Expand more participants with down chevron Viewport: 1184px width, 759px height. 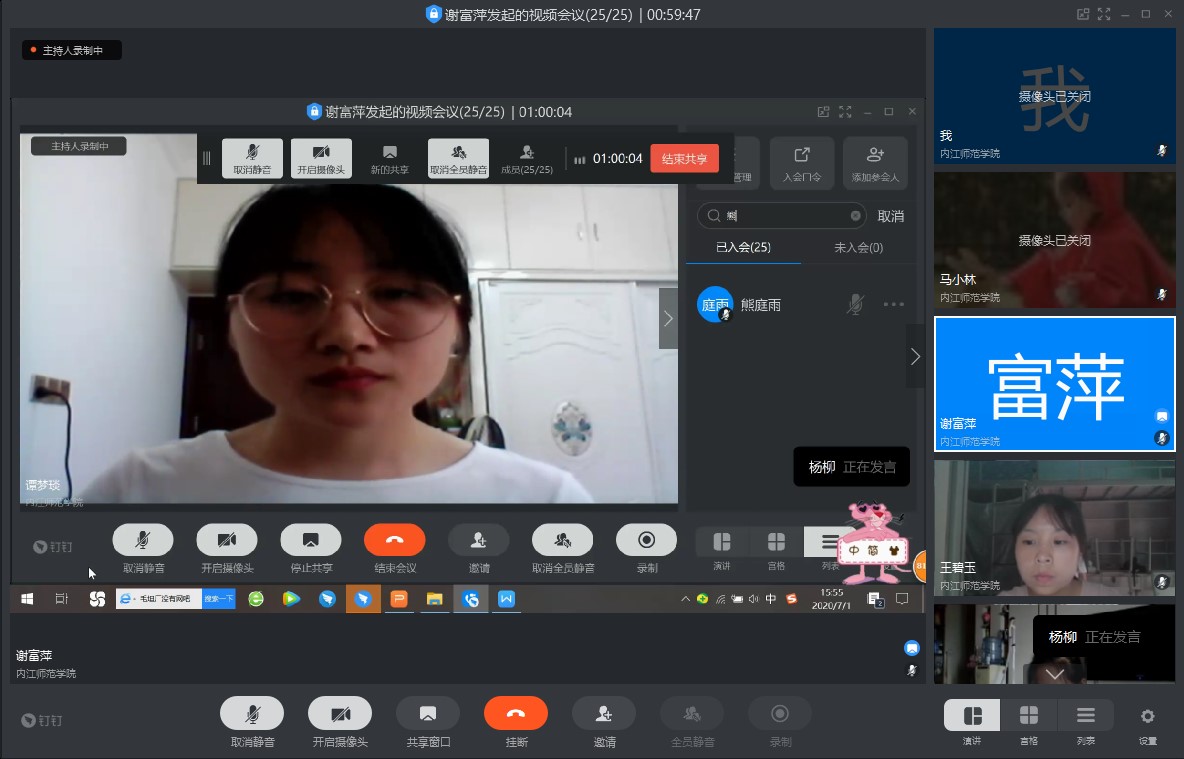[x=1055, y=674]
